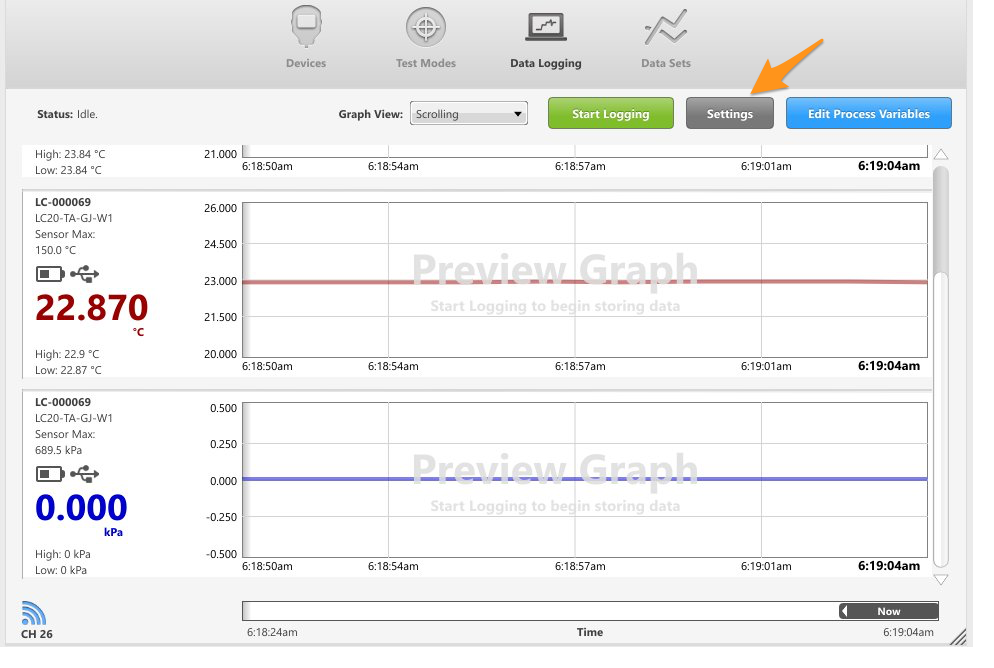The height and width of the screenshot is (668, 994).
Task: Open the Devices section icon
Action: 306,27
